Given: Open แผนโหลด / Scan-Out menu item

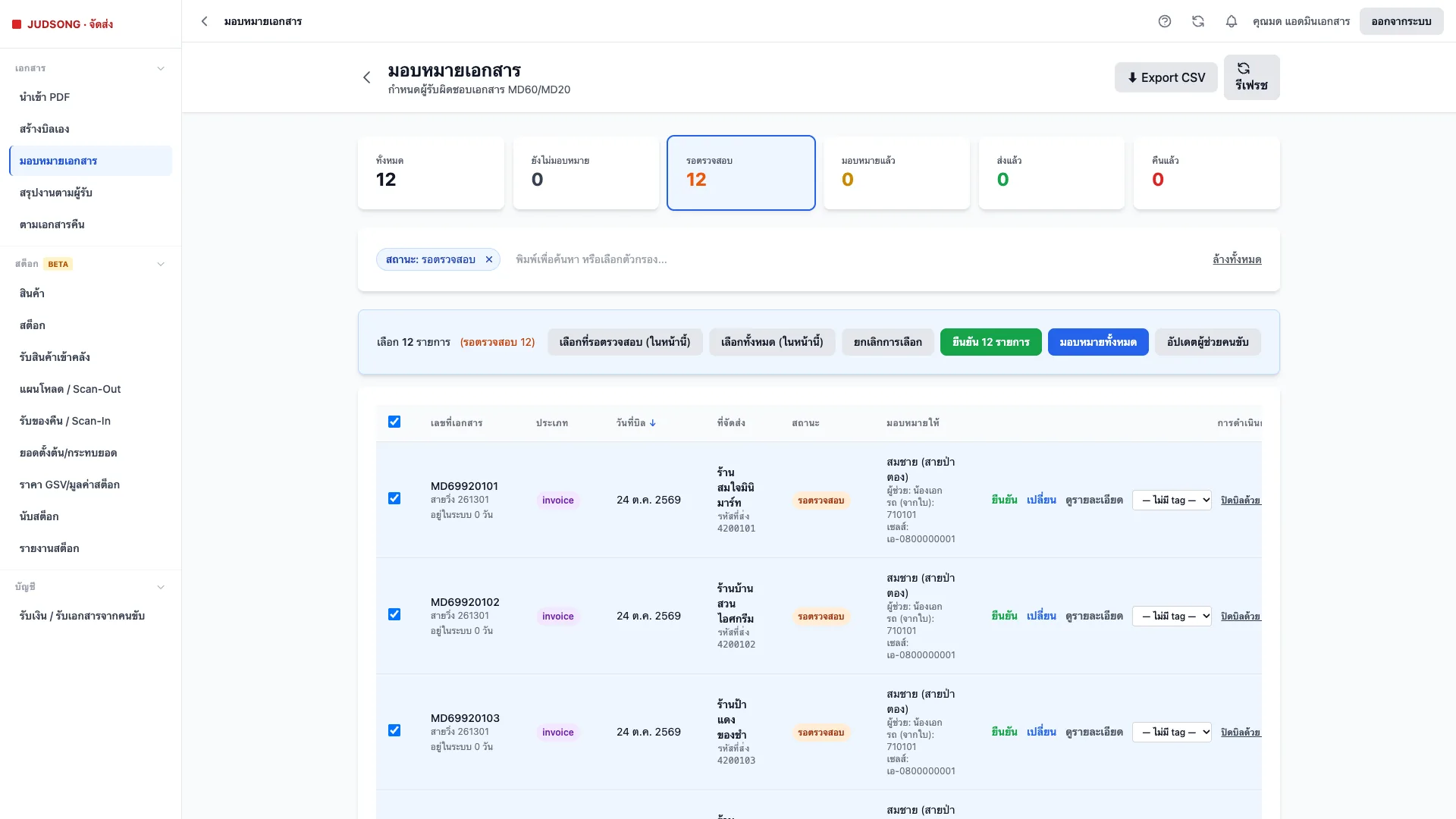Looking at the screenshot, I should [91, 389].
